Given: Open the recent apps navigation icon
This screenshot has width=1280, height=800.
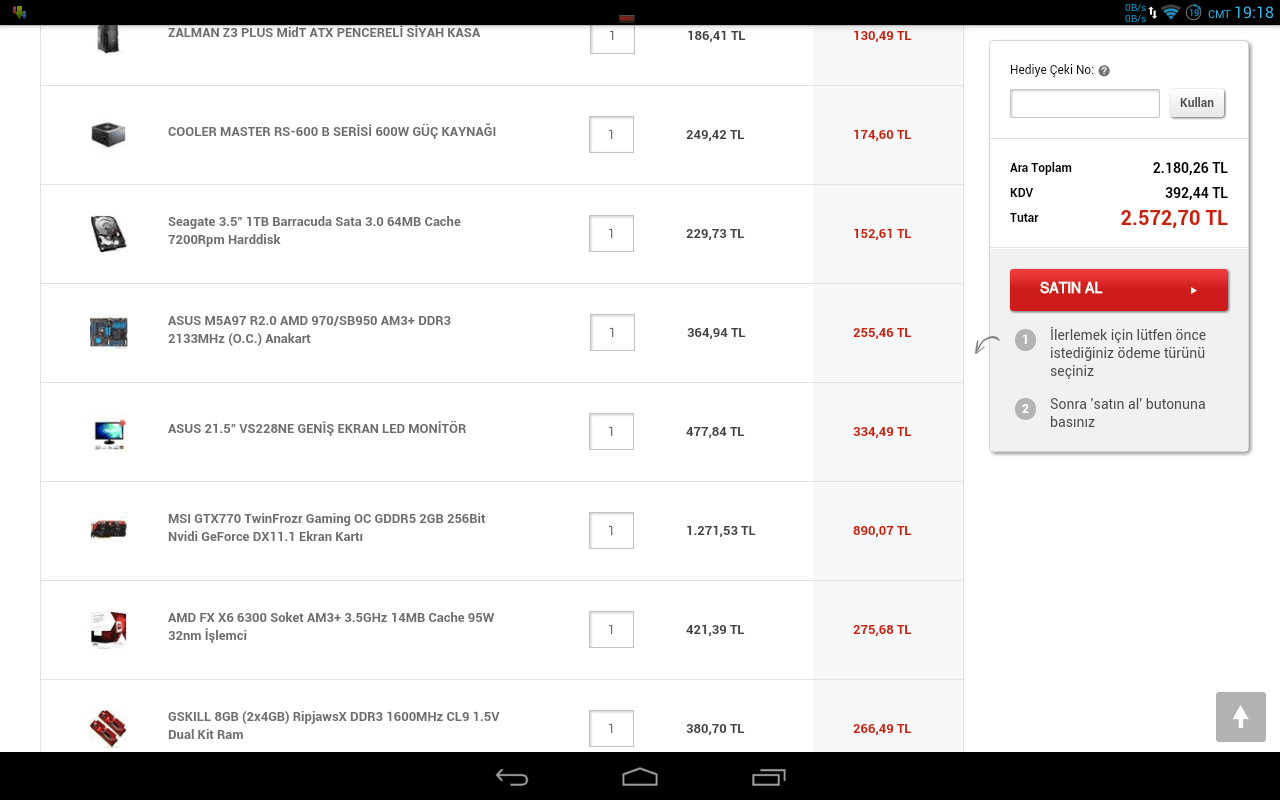Looking at the screenshot, I should (x=768, y=777).
